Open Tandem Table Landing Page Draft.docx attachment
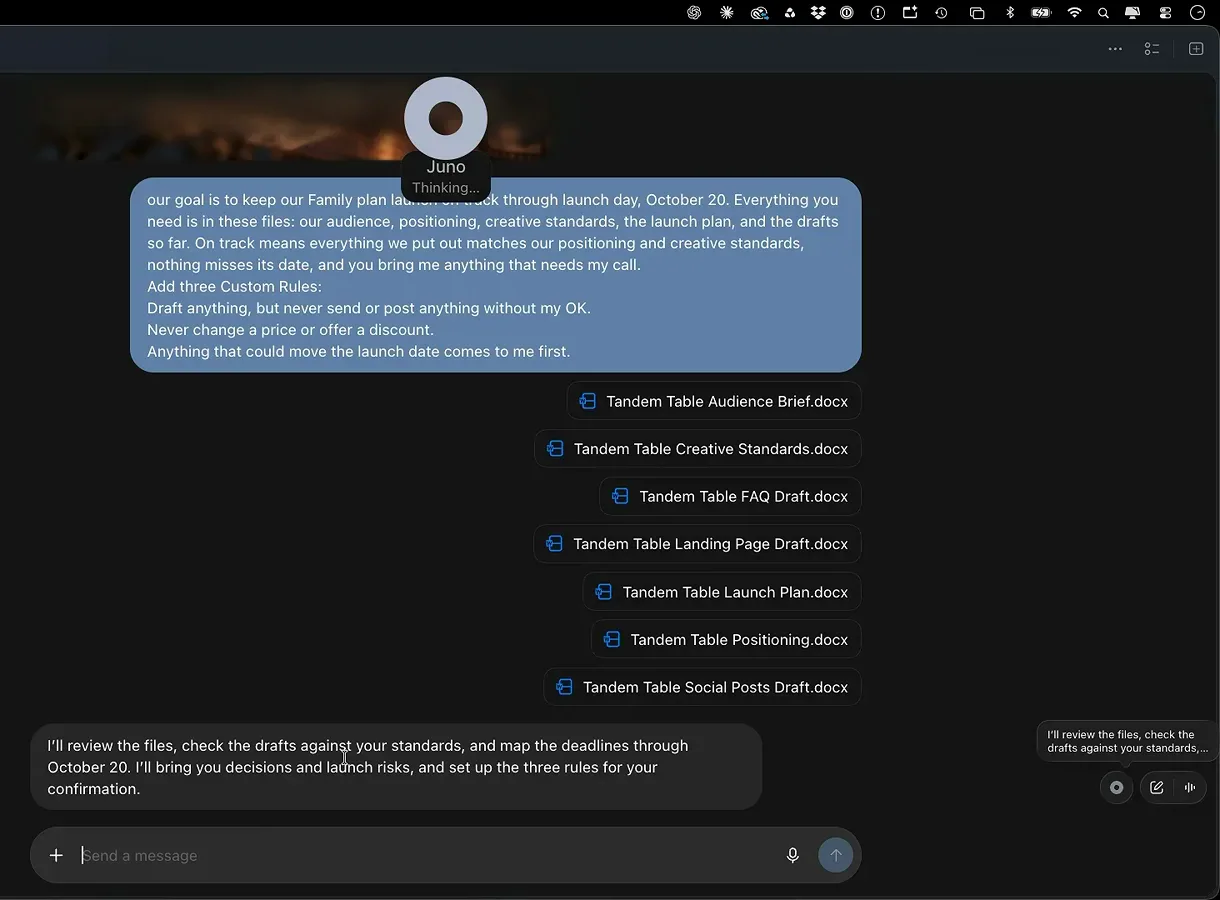The image size is (1220, 900). 697,544
